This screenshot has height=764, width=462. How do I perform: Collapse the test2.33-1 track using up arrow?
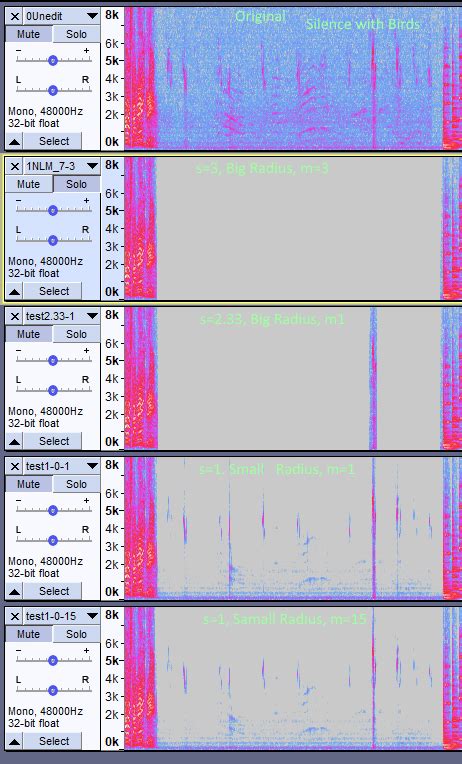click(15, 441)
